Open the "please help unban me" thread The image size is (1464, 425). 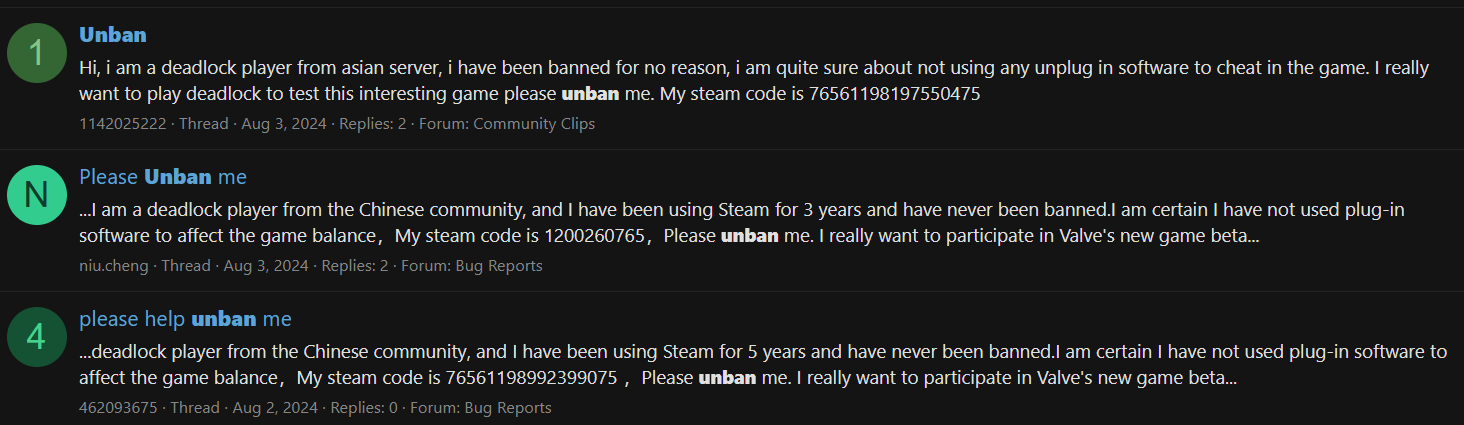pos(185,319)
